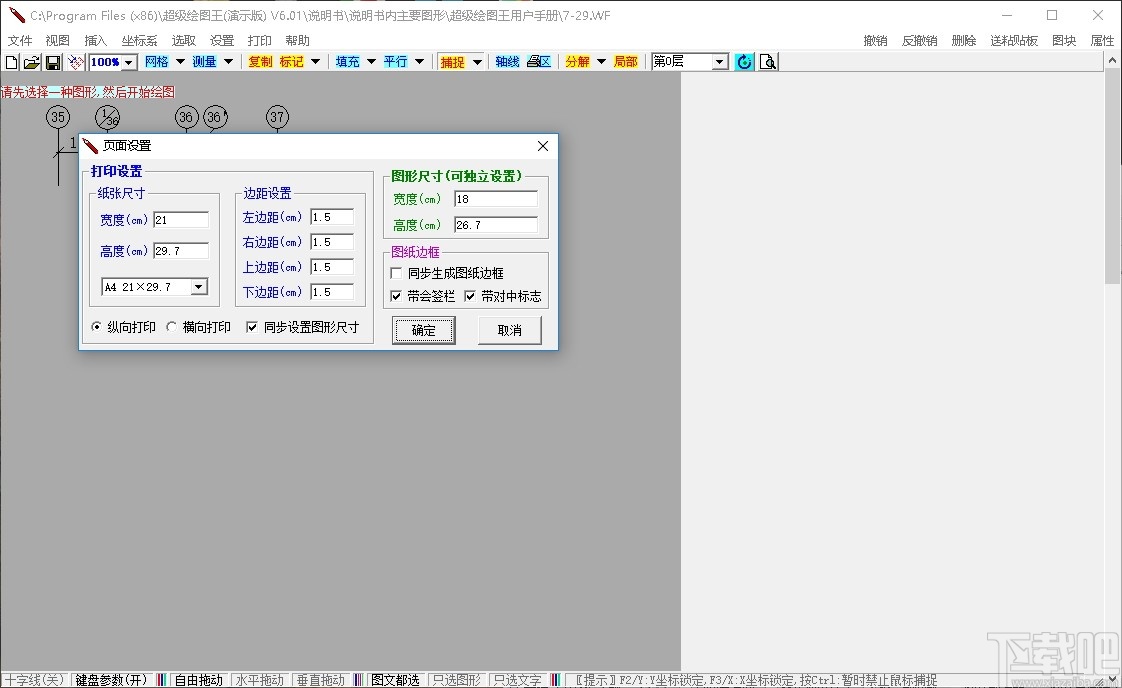Screen dimensions: 1122x688
Task: Select 自由拖动 mode in status bar
Action: (199, 680)
